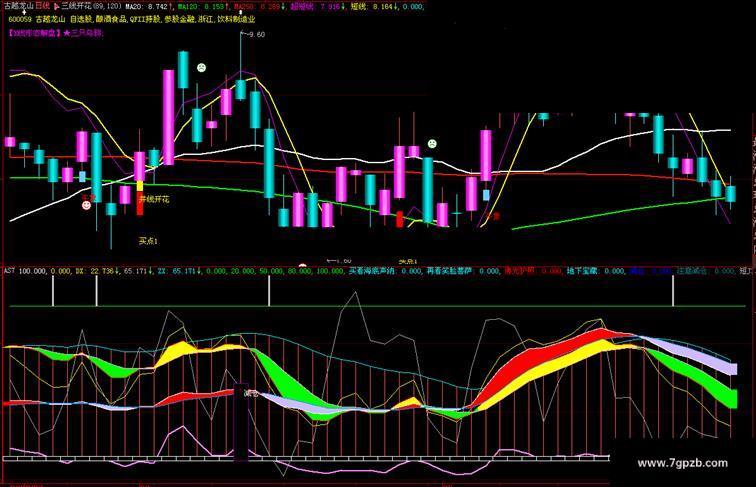Click sad-face marker above mid-chart cyan candle
This screenshot has width=756, height=487.
tap(432, 144)
